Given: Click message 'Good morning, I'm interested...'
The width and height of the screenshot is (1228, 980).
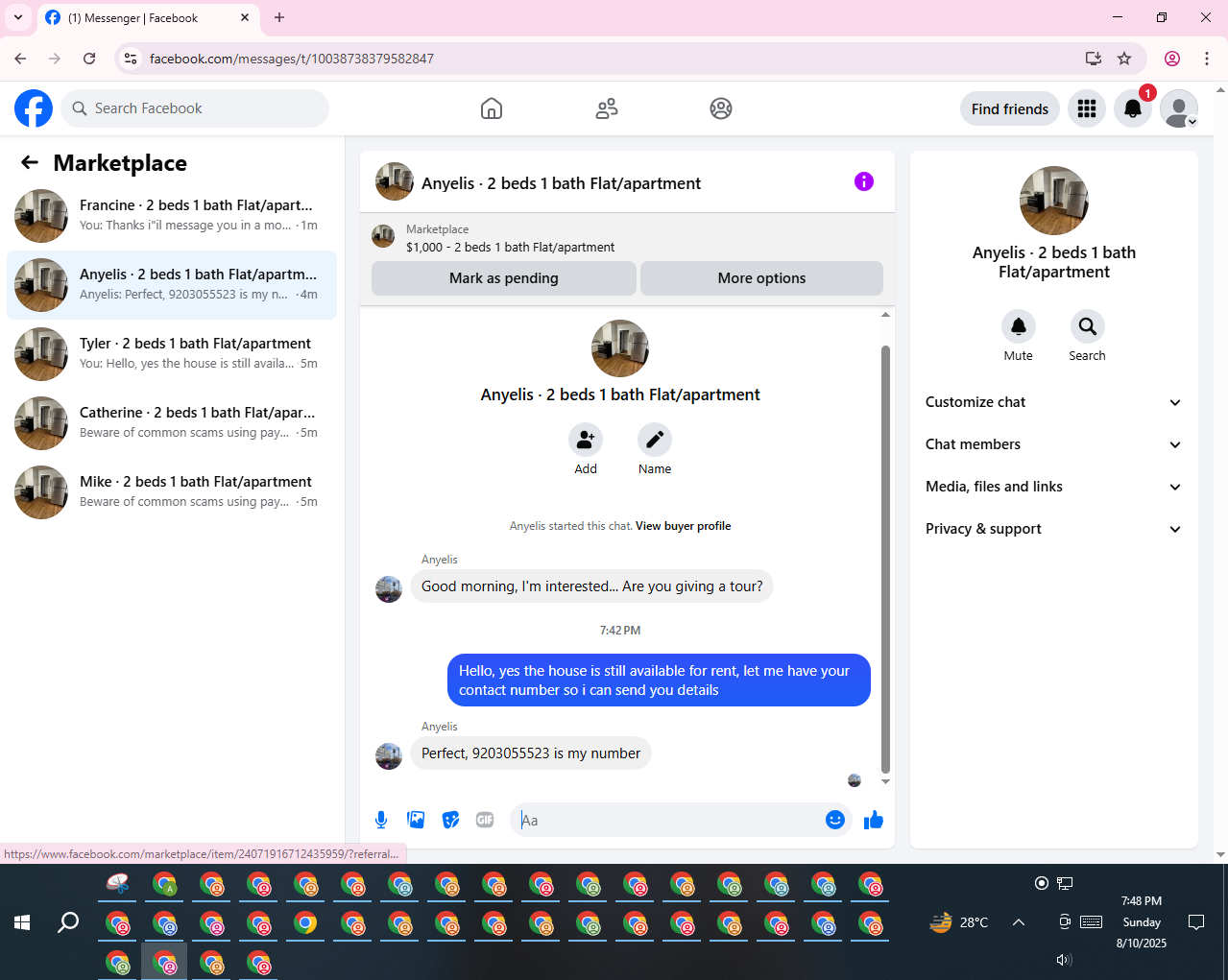Looking at the screenshot, I should (591, 586).
